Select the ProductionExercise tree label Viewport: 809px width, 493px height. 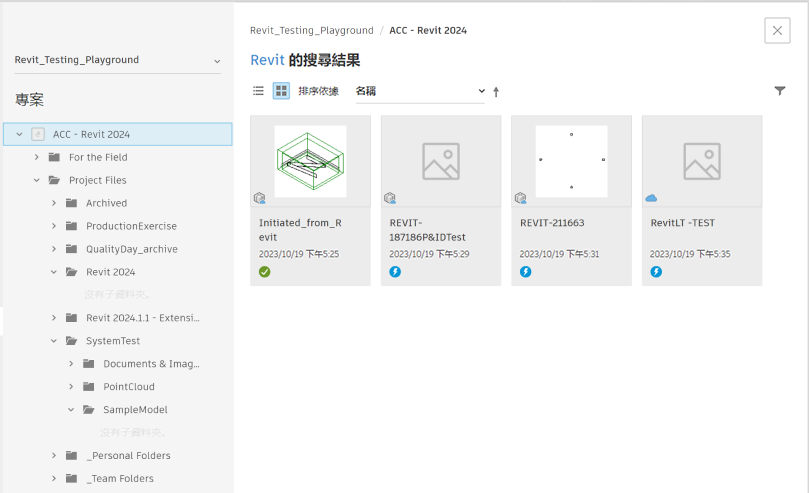coord(131,226)
